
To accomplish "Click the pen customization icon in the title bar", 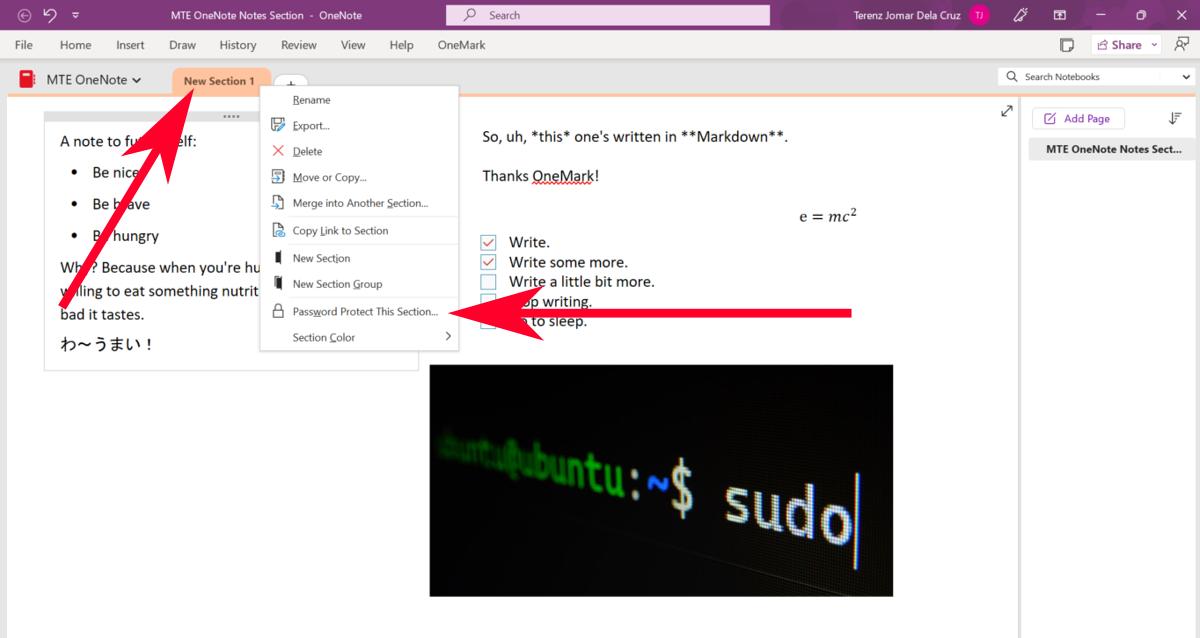I will pos(1020,14).
